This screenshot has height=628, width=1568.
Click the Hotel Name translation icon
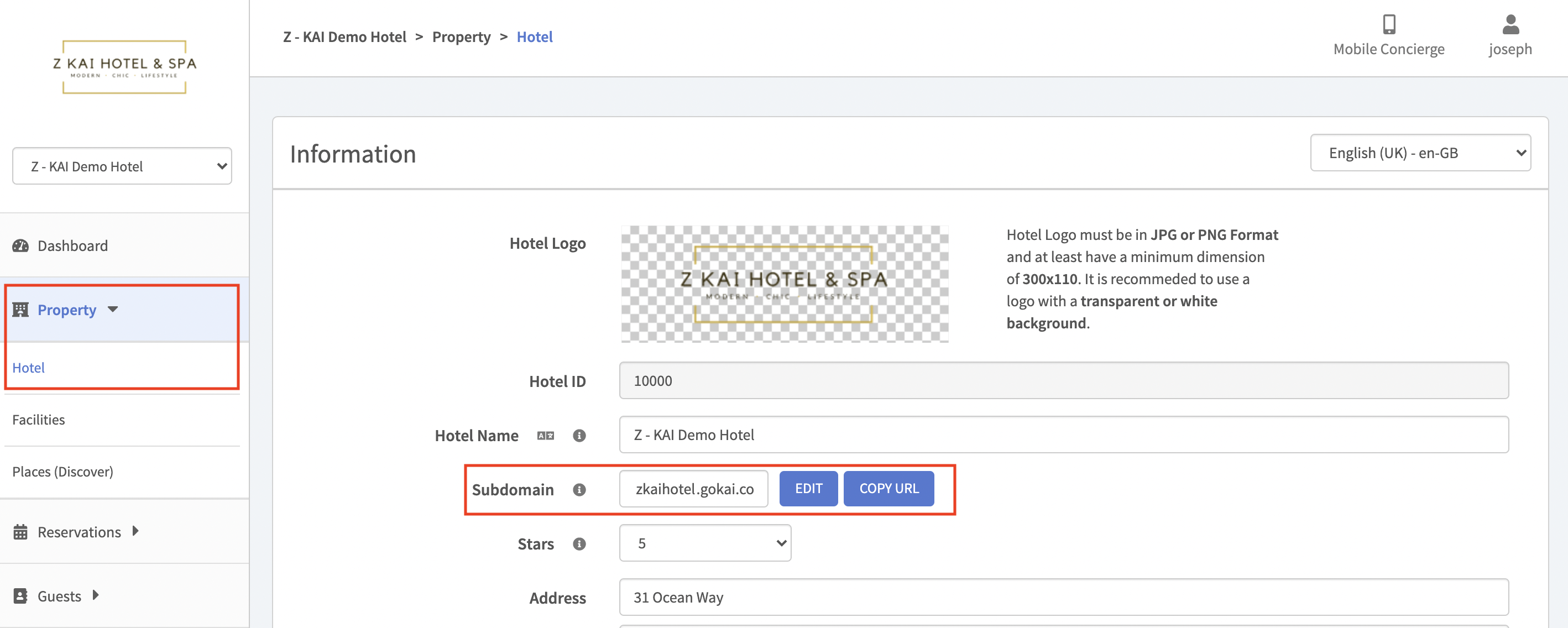point(545,436)
